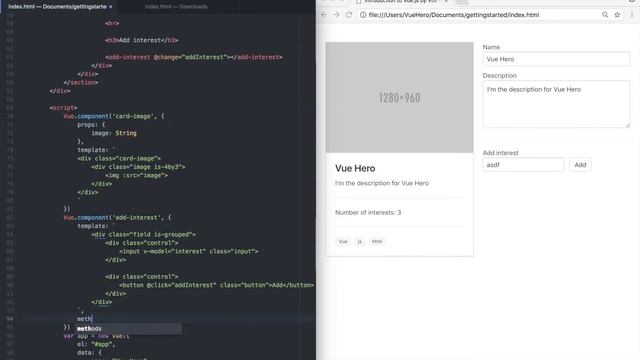Click the 1280×960 placeholder image
This screenshot has width=640, height=360.
click(x=399, y=98)
